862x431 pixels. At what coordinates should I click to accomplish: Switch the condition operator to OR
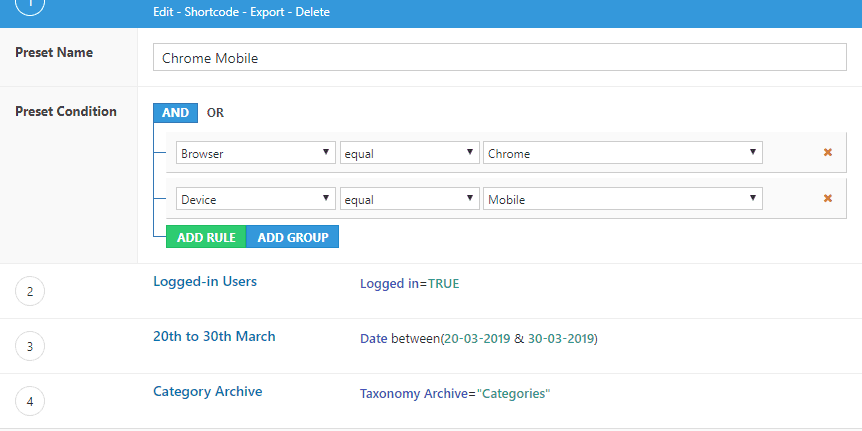[215, 113]
